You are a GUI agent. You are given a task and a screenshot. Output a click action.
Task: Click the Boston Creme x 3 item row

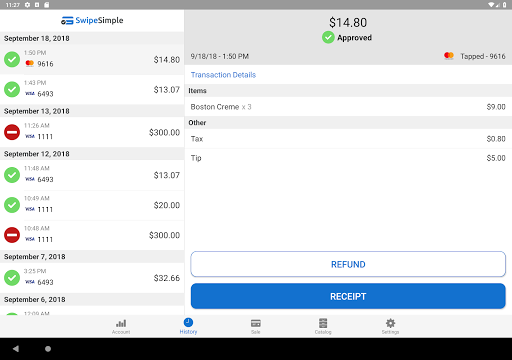[348, 107]
